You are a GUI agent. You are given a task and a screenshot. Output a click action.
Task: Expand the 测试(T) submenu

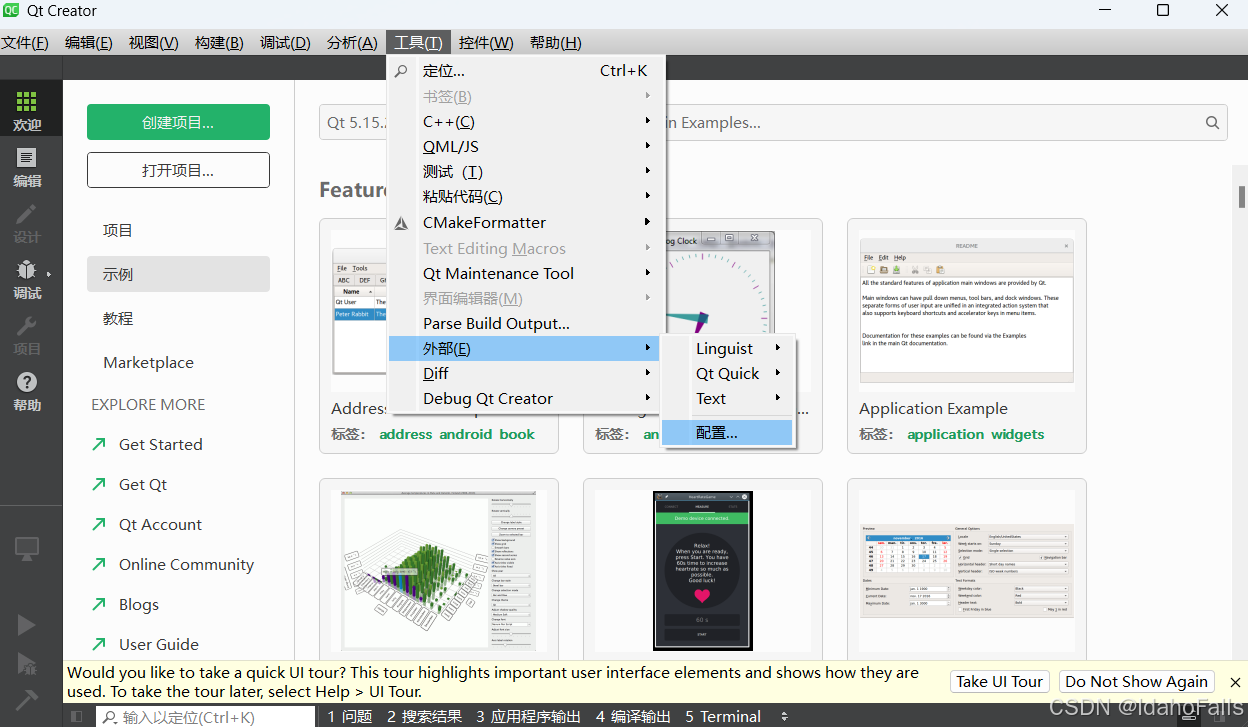pos(526,172)
